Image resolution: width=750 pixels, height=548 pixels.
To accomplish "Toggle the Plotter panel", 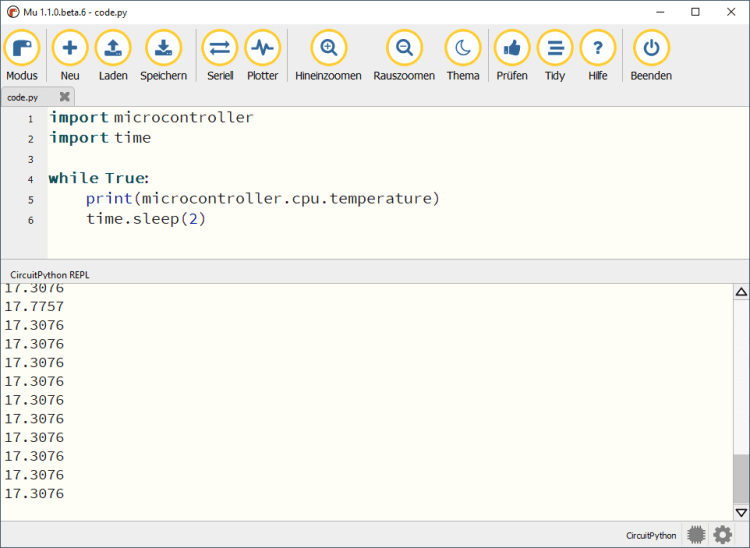I will coord(262,48).
